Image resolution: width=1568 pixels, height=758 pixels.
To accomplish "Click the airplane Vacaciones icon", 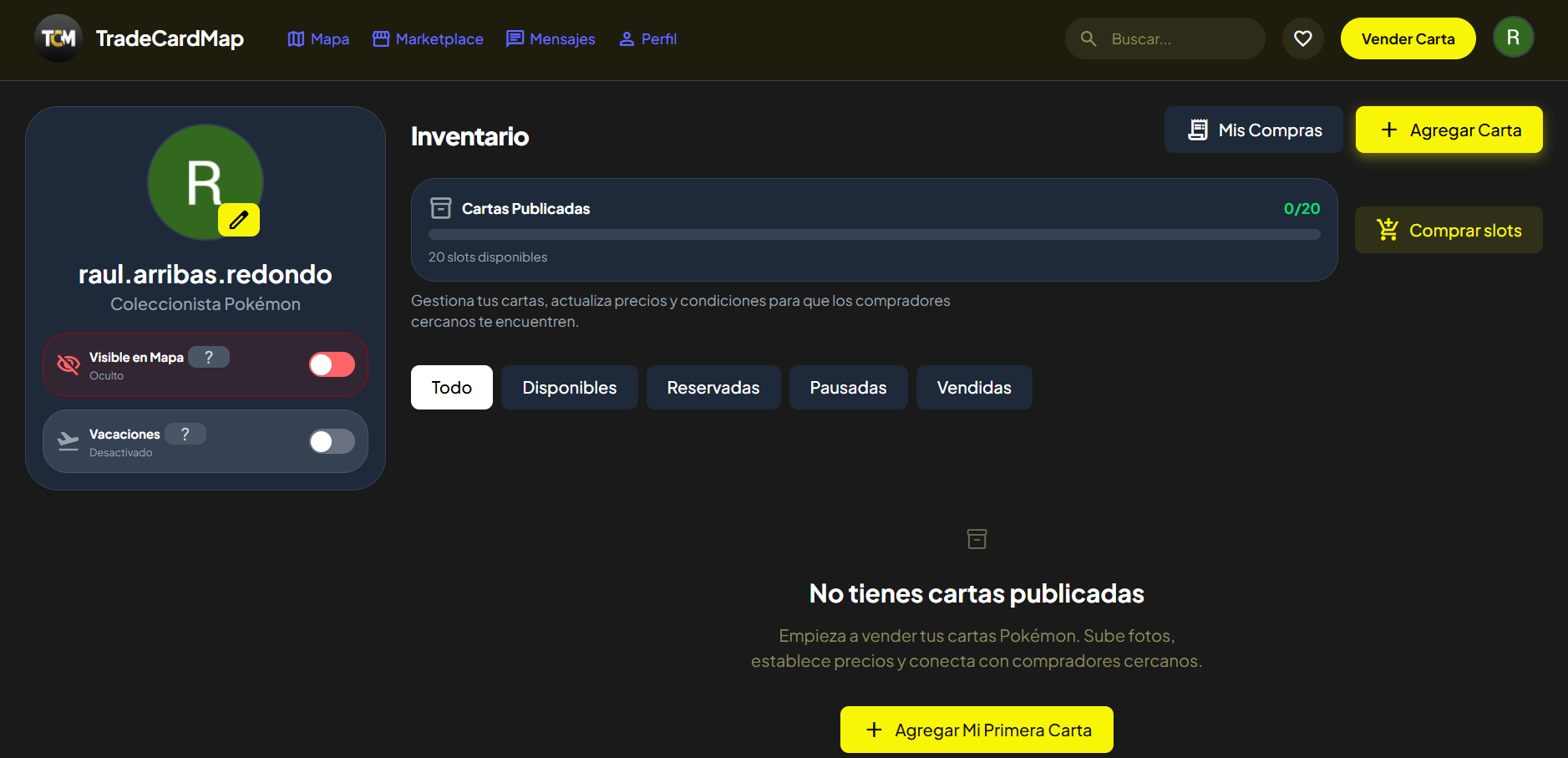I will 68,441.
